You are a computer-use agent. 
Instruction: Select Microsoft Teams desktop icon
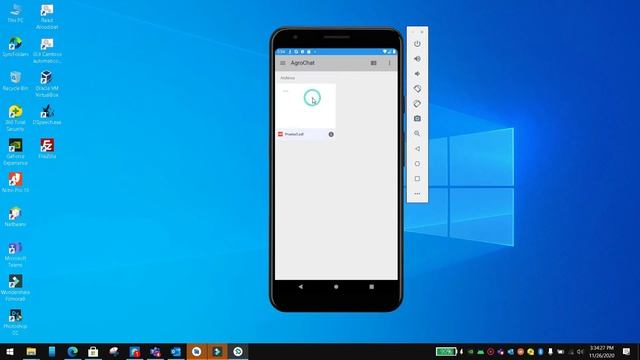[x=16, y=254]
